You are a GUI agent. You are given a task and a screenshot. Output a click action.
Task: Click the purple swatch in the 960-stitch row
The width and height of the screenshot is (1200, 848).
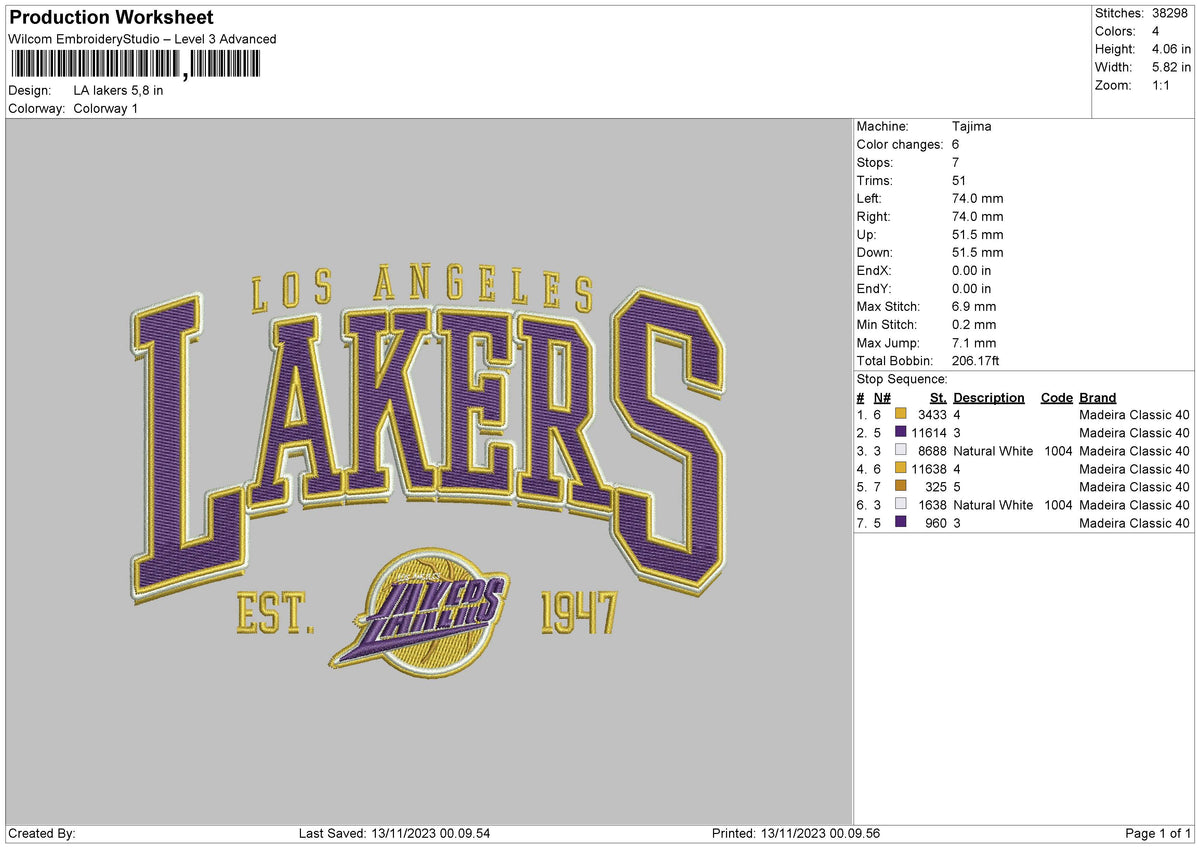(x=901, y=523)
